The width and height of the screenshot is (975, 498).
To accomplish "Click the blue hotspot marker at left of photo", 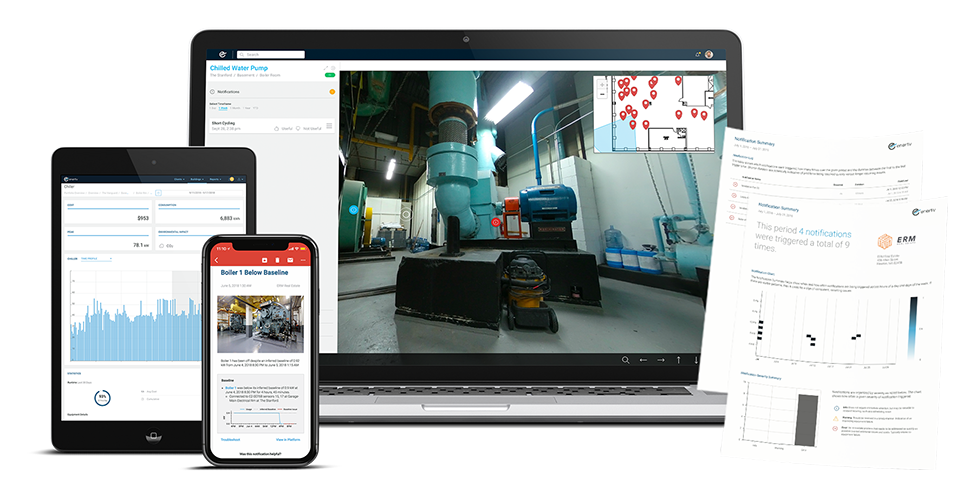I will 352,210.
